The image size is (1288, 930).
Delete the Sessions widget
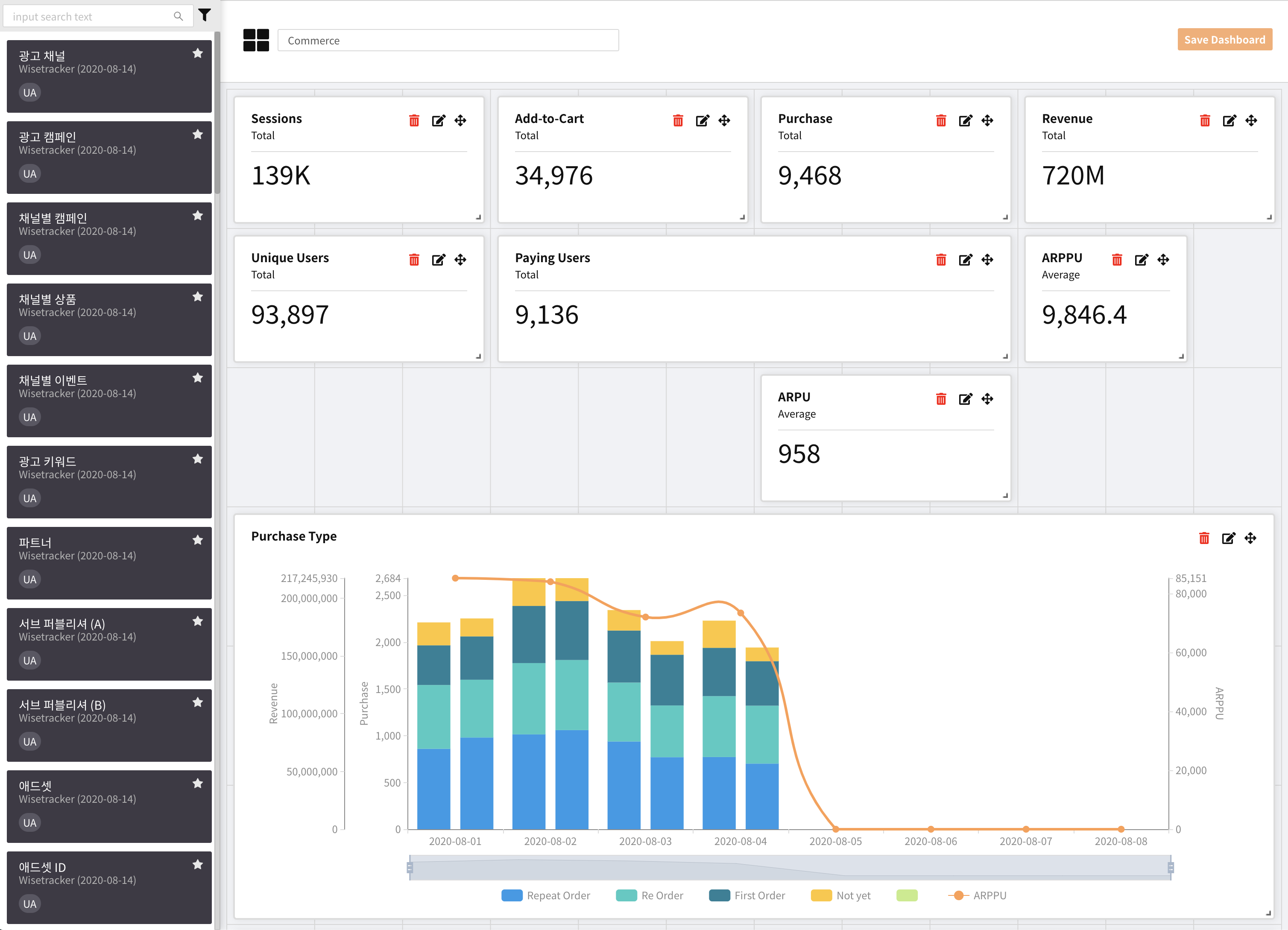[414, 120]
